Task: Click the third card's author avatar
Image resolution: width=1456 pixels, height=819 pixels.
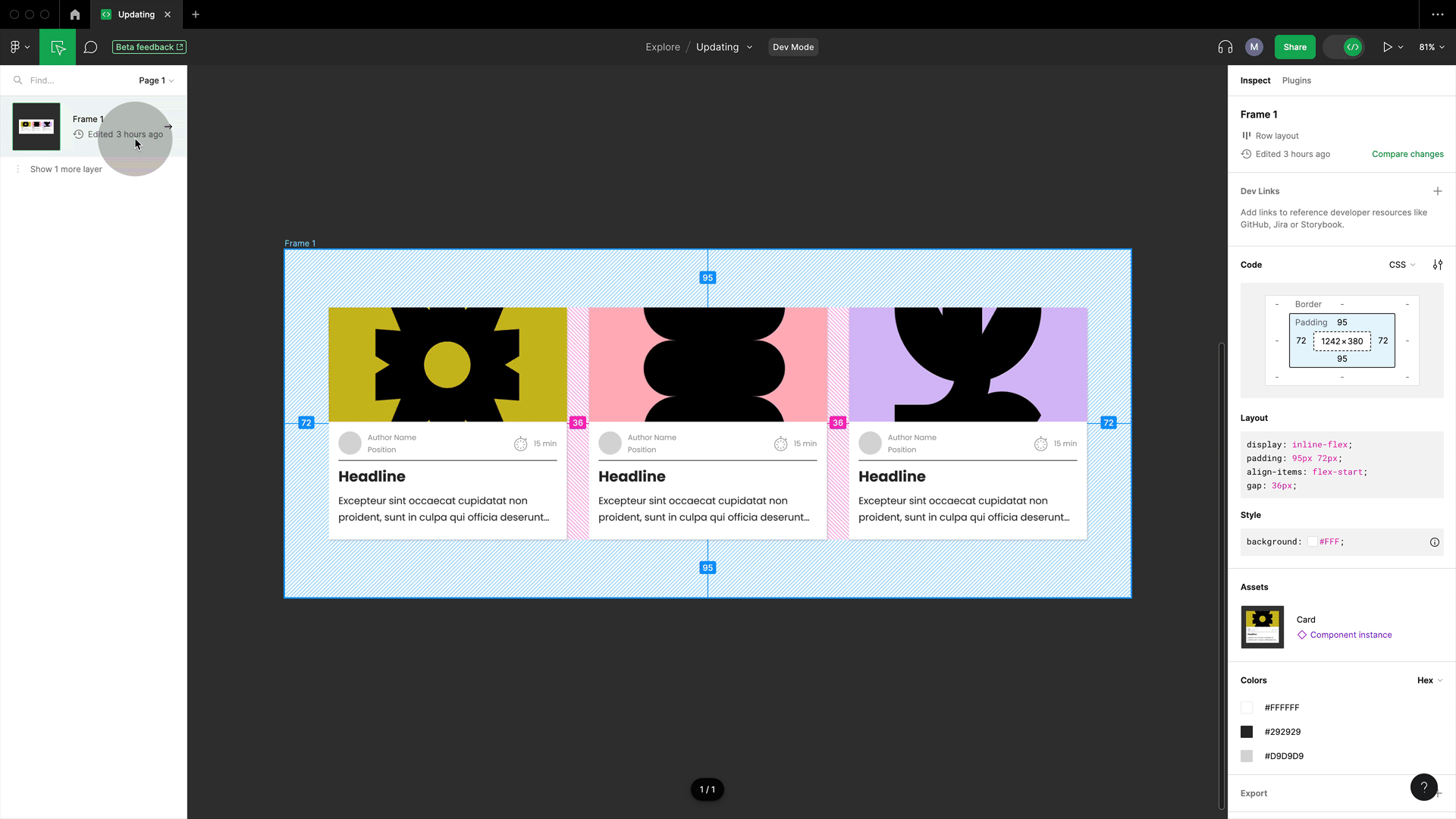Action: point(870,443)
